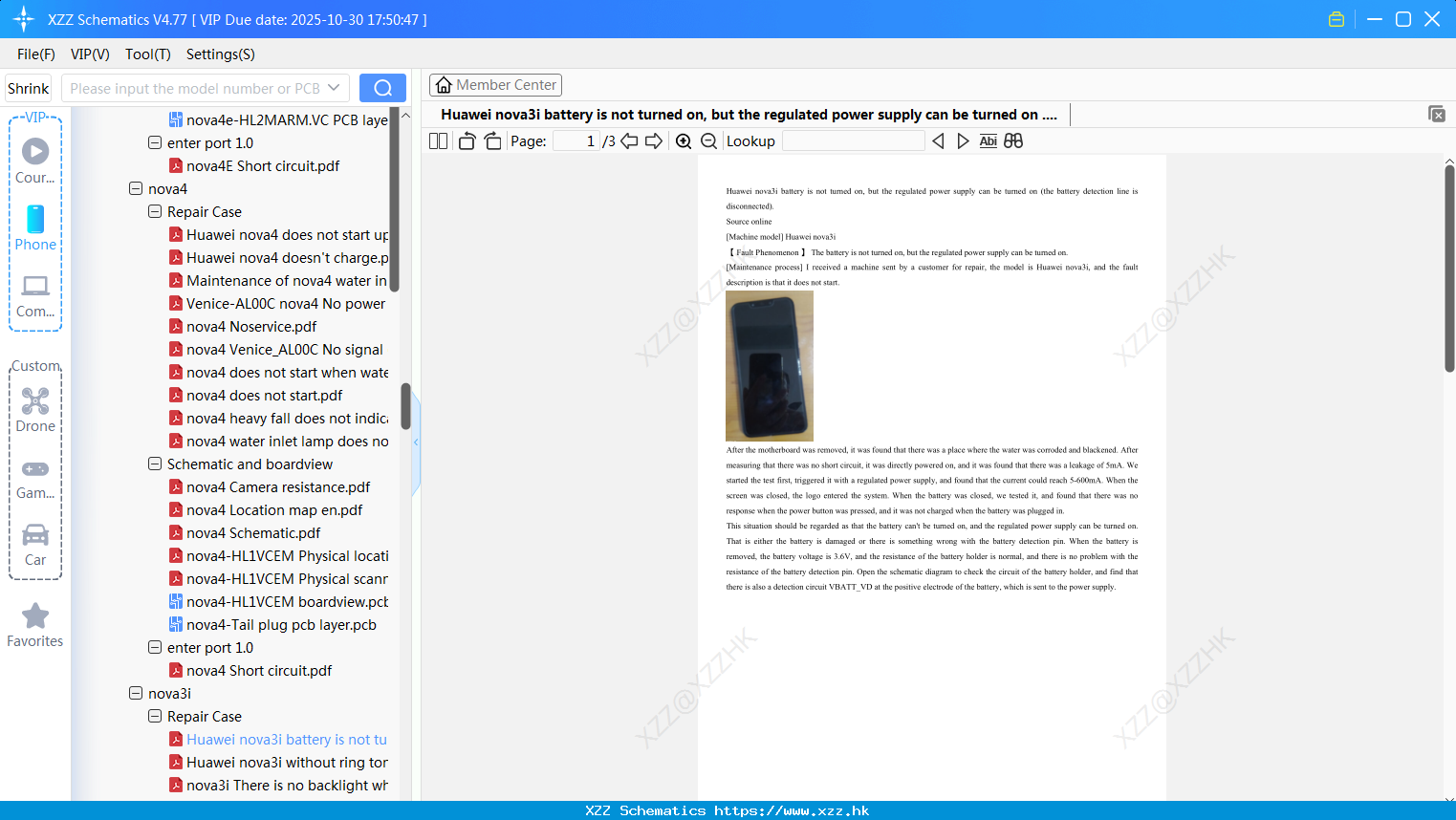This screenshot has width=1456, height=820.
Task: Click the document vertical scrollbar thumb
Action: coord(1449,268)
